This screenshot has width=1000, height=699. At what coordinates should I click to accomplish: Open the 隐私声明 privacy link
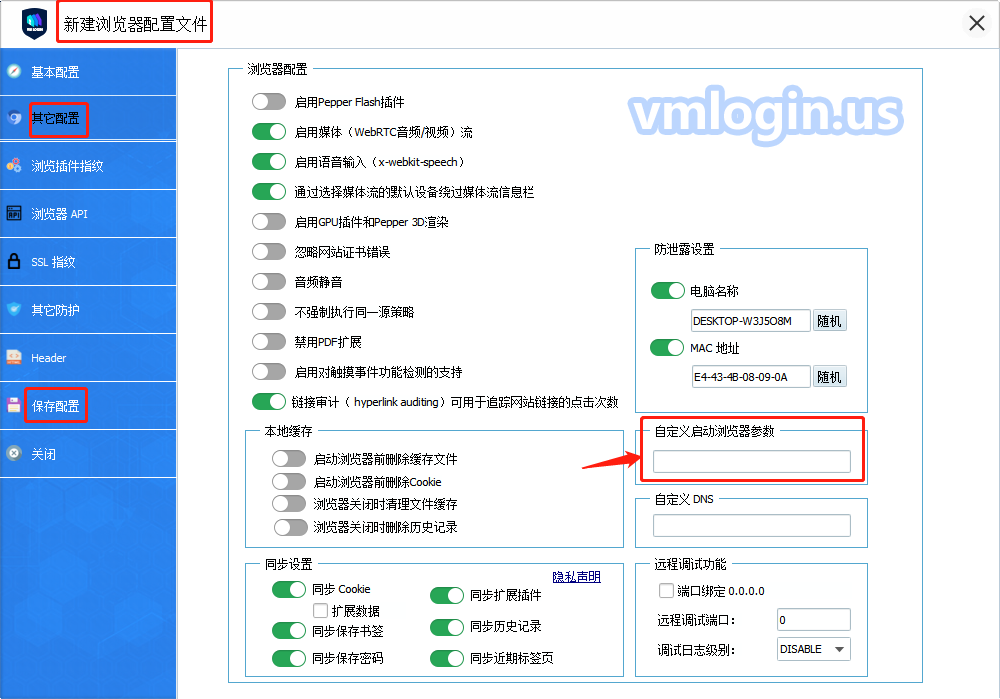(577, 577)
